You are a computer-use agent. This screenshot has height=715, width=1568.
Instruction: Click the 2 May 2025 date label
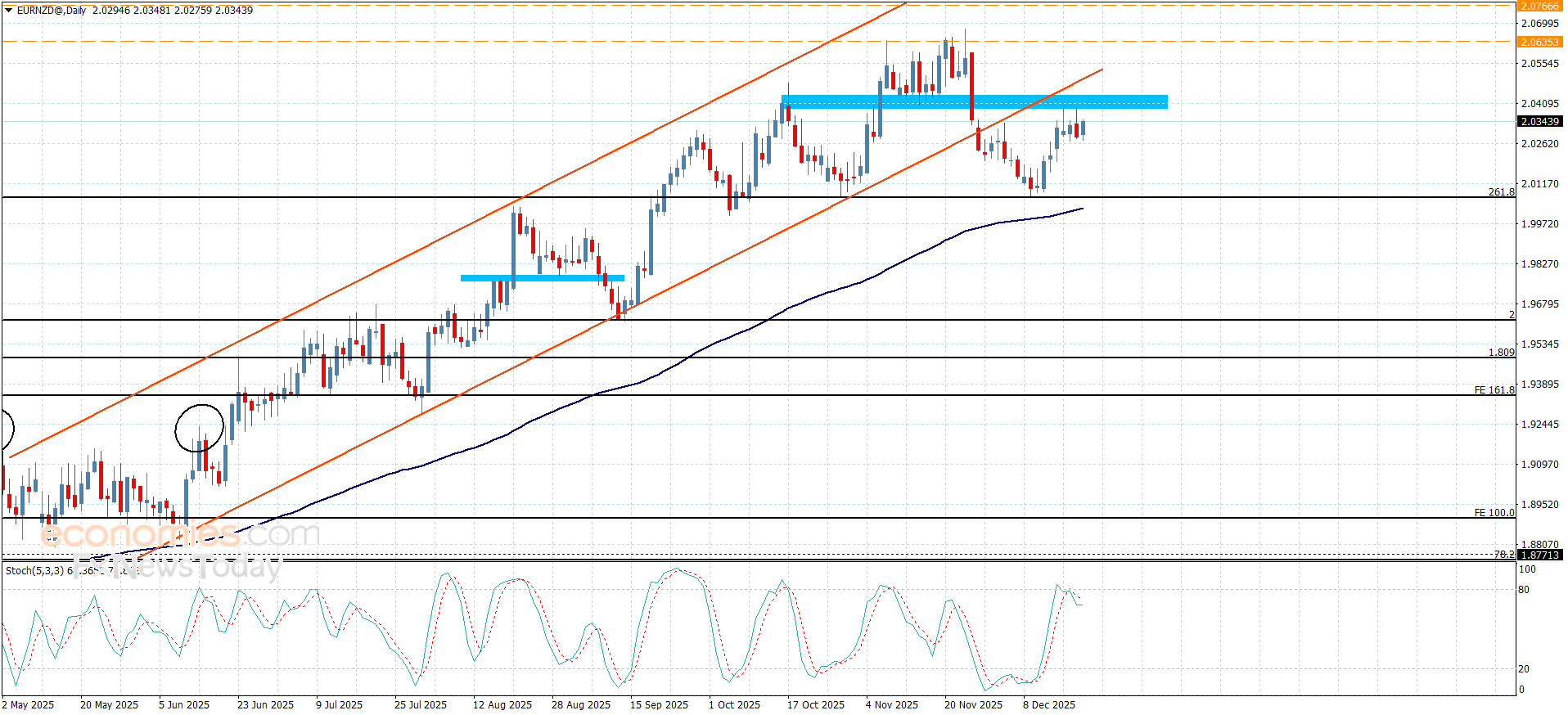[28, 705]
